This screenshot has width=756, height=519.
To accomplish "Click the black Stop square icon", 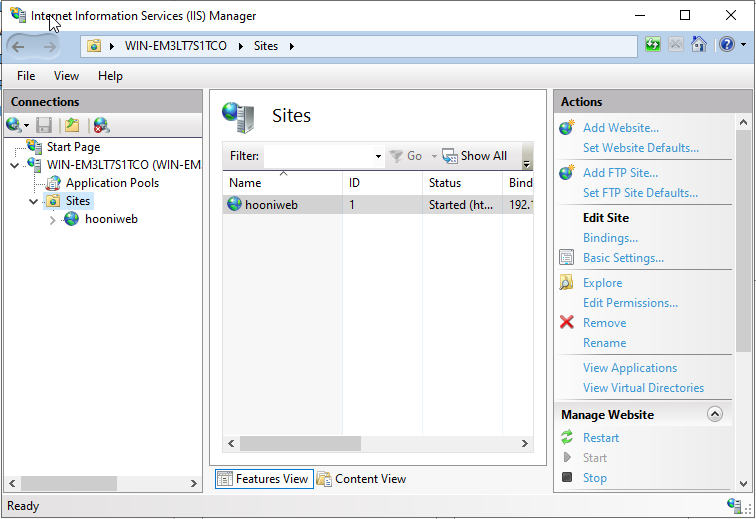I will pyautogui.click(x=567, y=477).
